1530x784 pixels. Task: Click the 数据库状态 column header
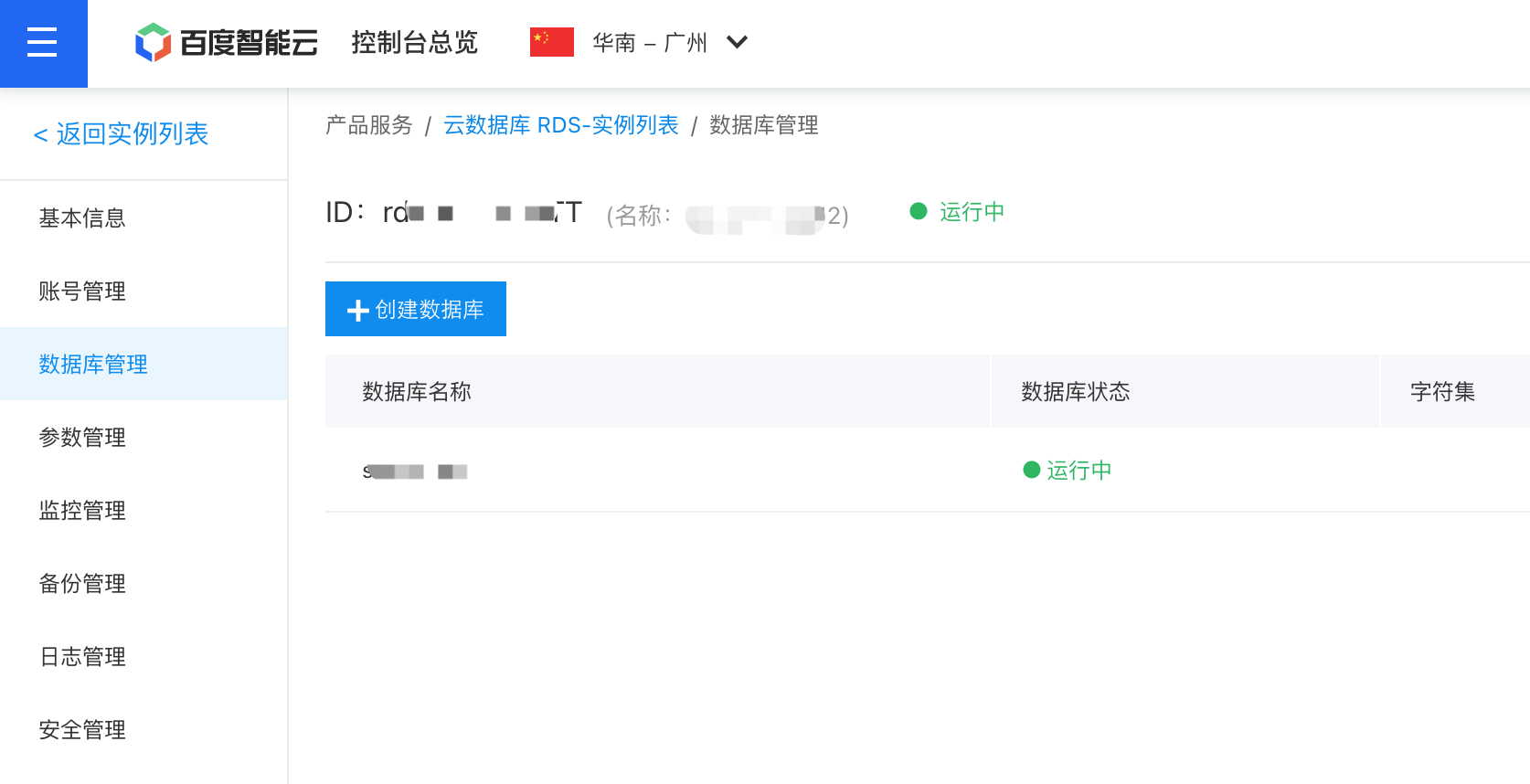coord(1075,392)
